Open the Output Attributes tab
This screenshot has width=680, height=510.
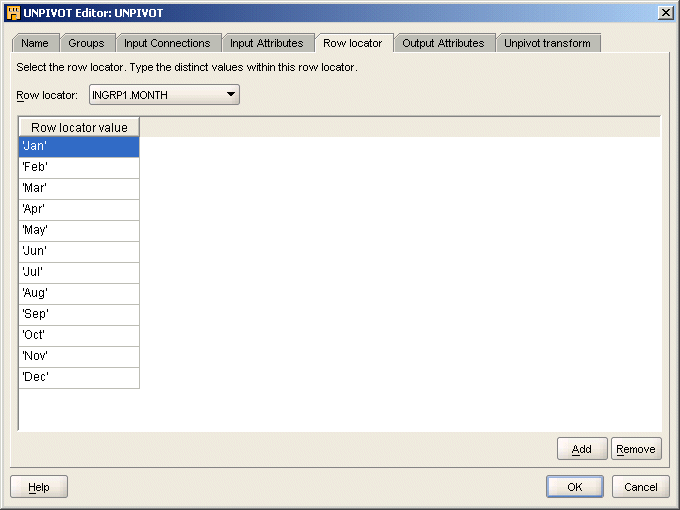[x=443, y=43]
